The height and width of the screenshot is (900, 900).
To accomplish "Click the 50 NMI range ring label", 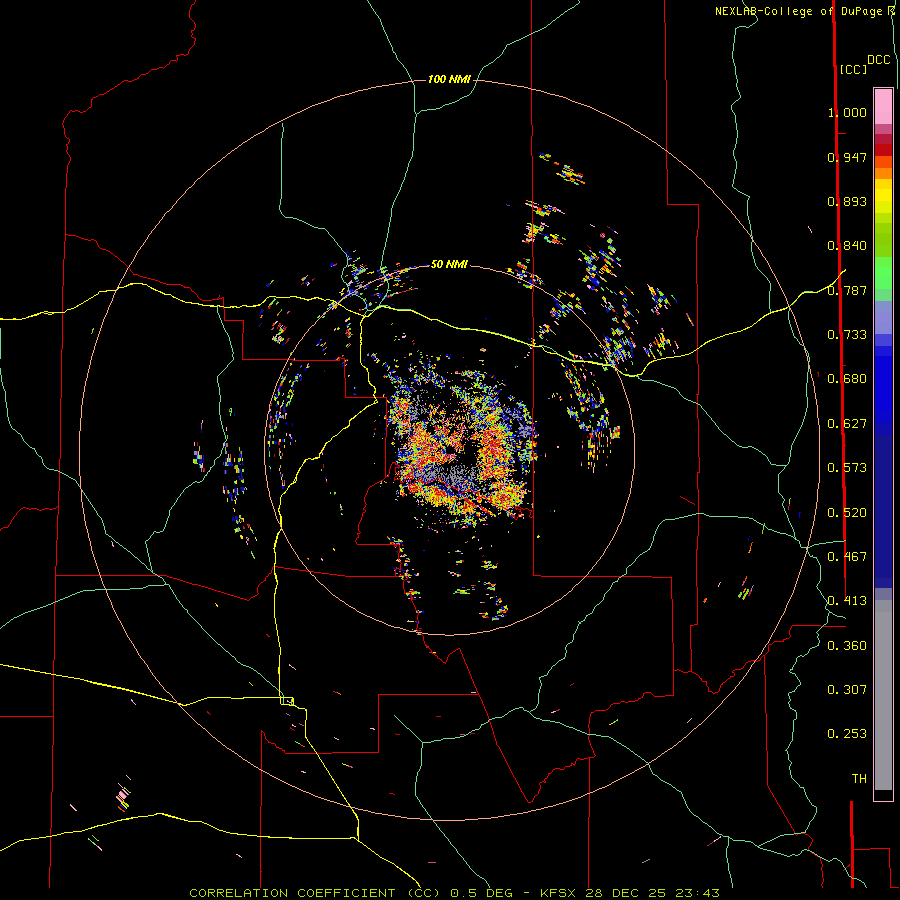I will click(449, 264).
